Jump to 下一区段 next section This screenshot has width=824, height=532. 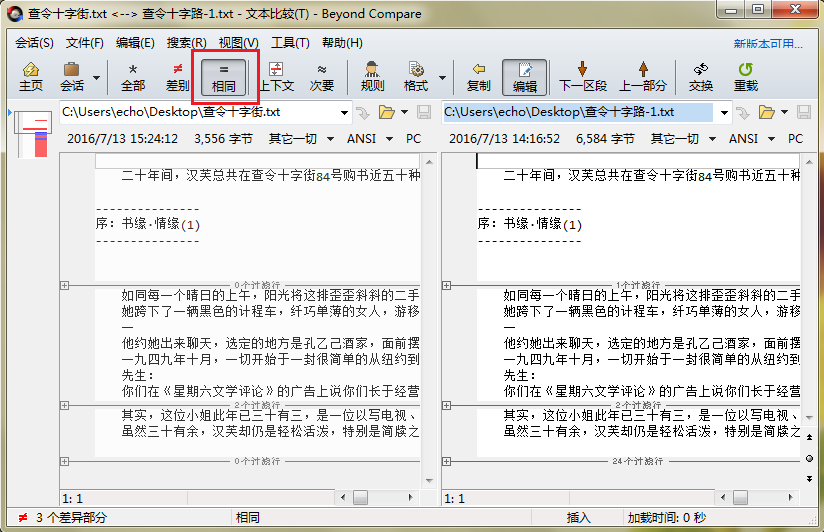click(x=582, y=77)
